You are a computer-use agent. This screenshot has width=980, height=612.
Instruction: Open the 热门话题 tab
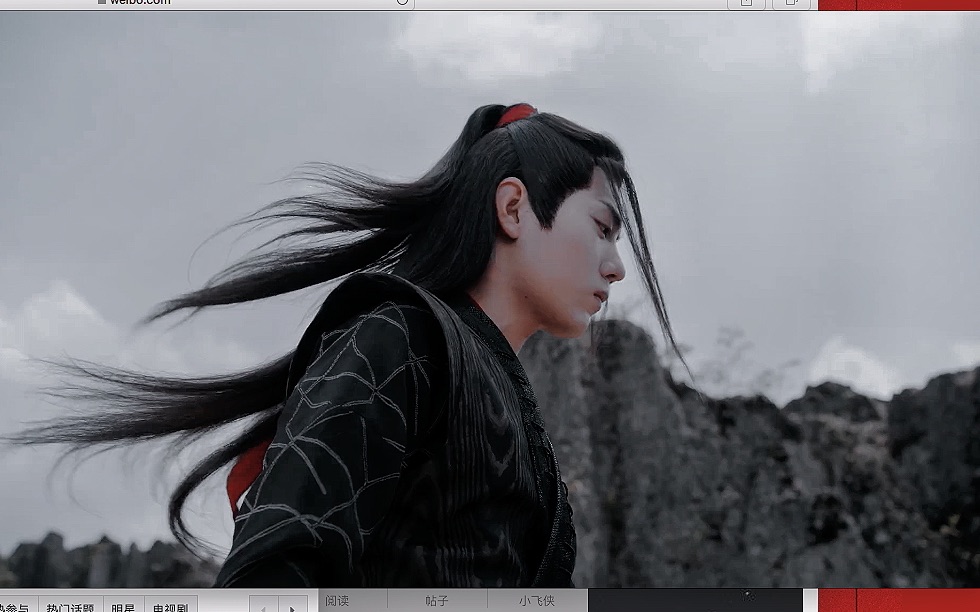point(70,605)
